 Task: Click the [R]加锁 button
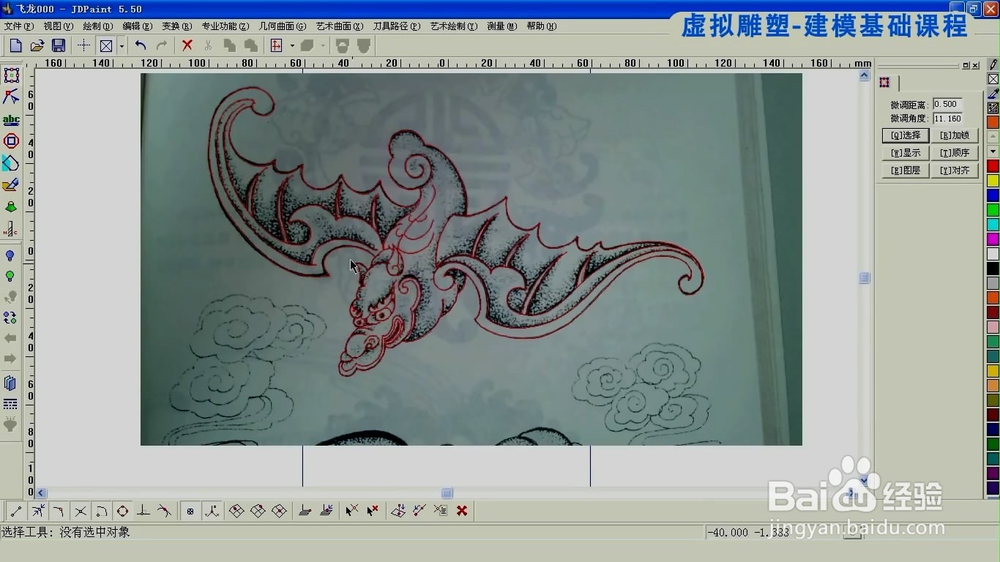955,135
